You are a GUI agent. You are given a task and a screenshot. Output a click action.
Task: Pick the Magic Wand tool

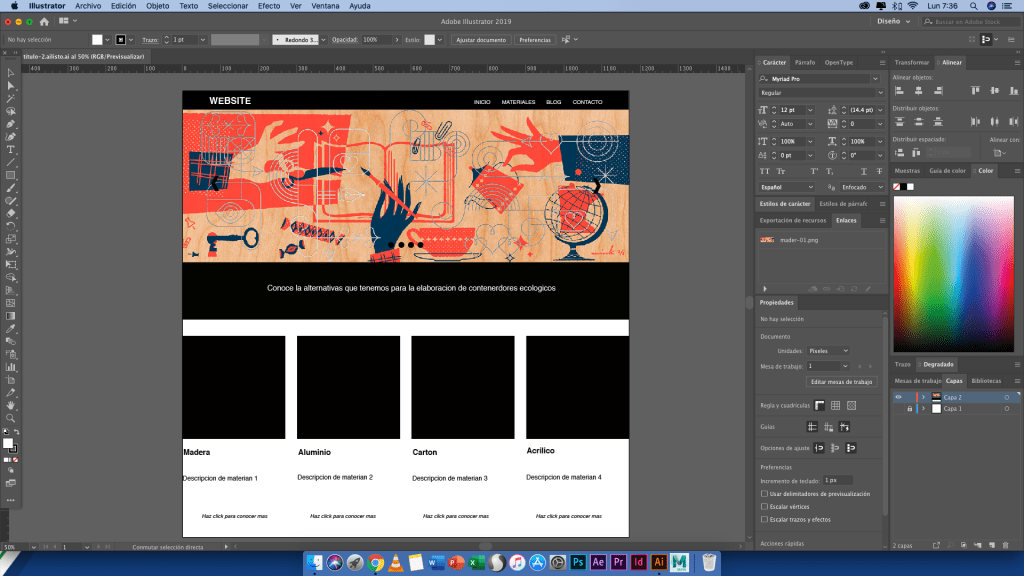pos(11,98)
